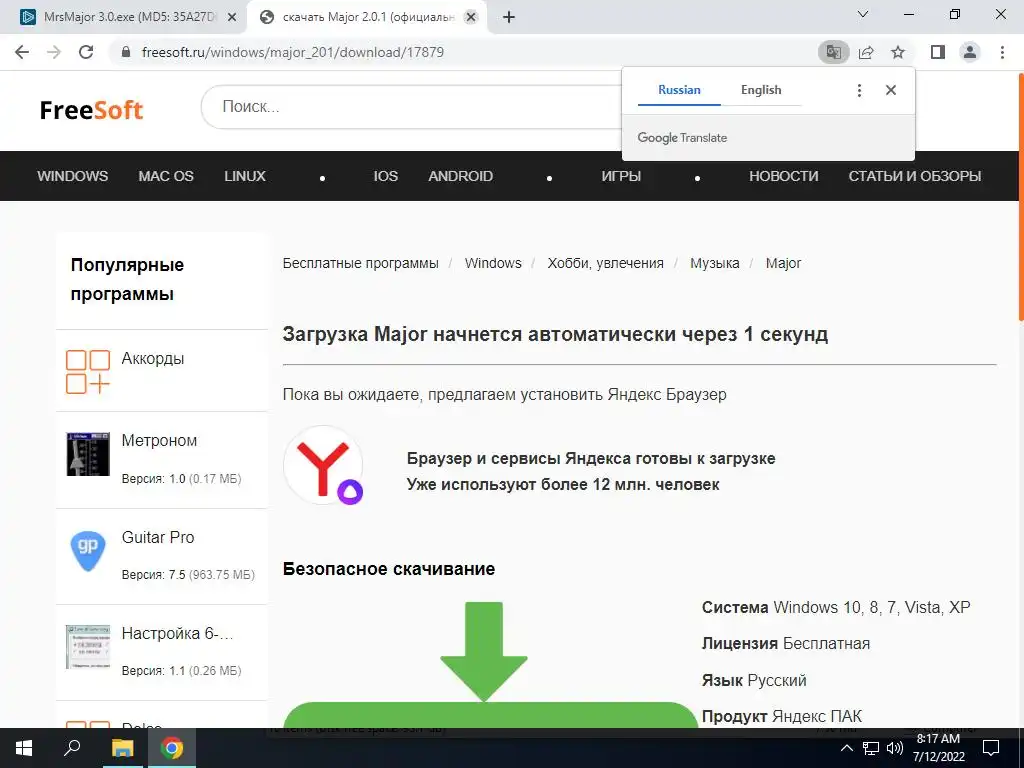Screen dimensions: 1024x768
Task: Open the volume tray icon
Action: pos(894,748)
